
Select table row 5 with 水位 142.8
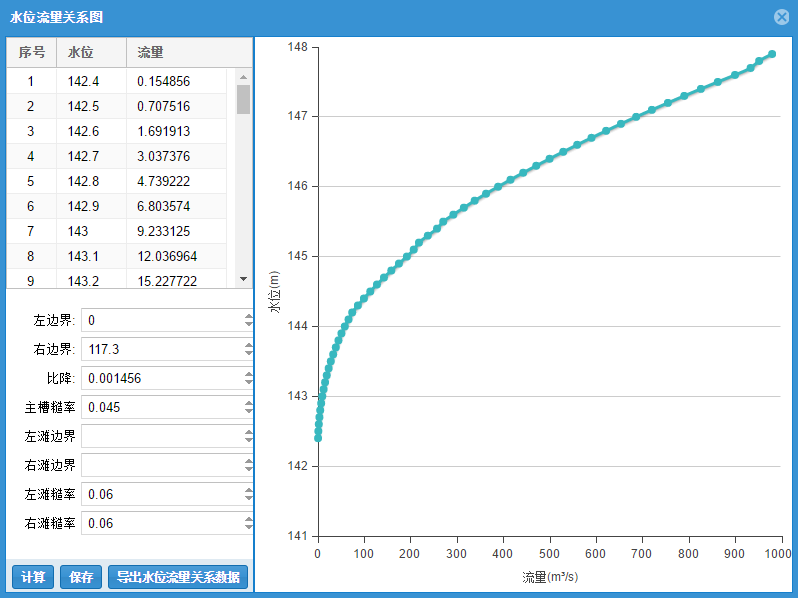pyautogui.click(x=90, y=181)
